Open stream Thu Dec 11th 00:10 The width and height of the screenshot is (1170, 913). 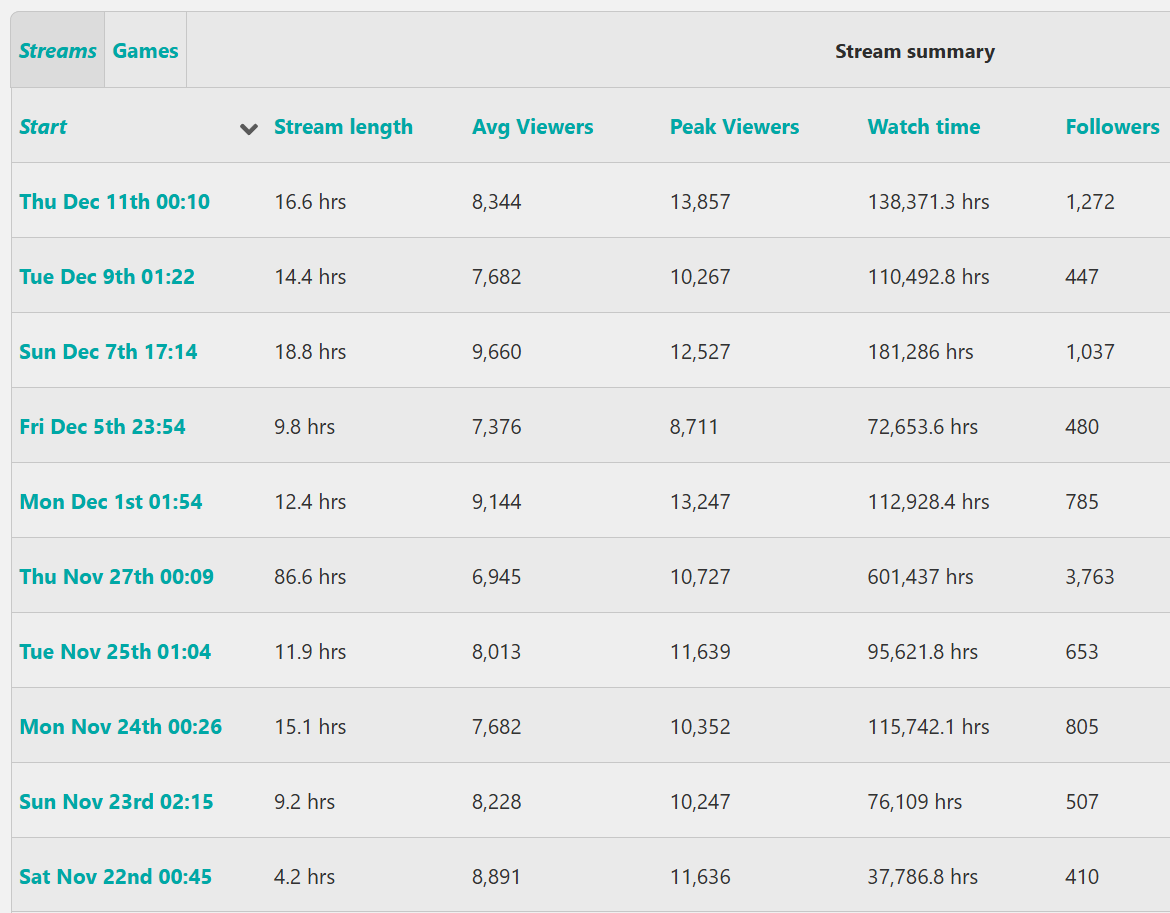click(x=114, y=201)
